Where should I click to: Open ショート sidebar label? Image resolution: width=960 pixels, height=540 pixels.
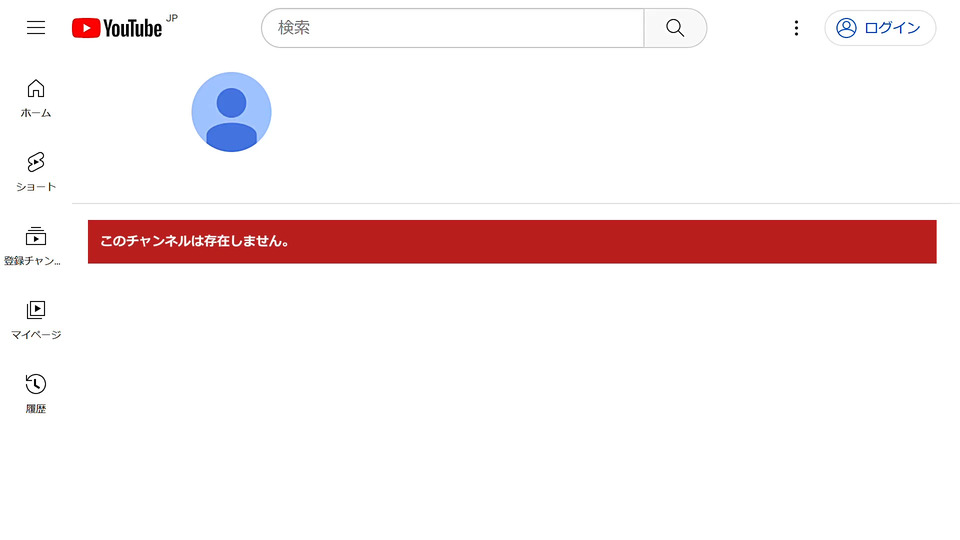tap(36, 187)
